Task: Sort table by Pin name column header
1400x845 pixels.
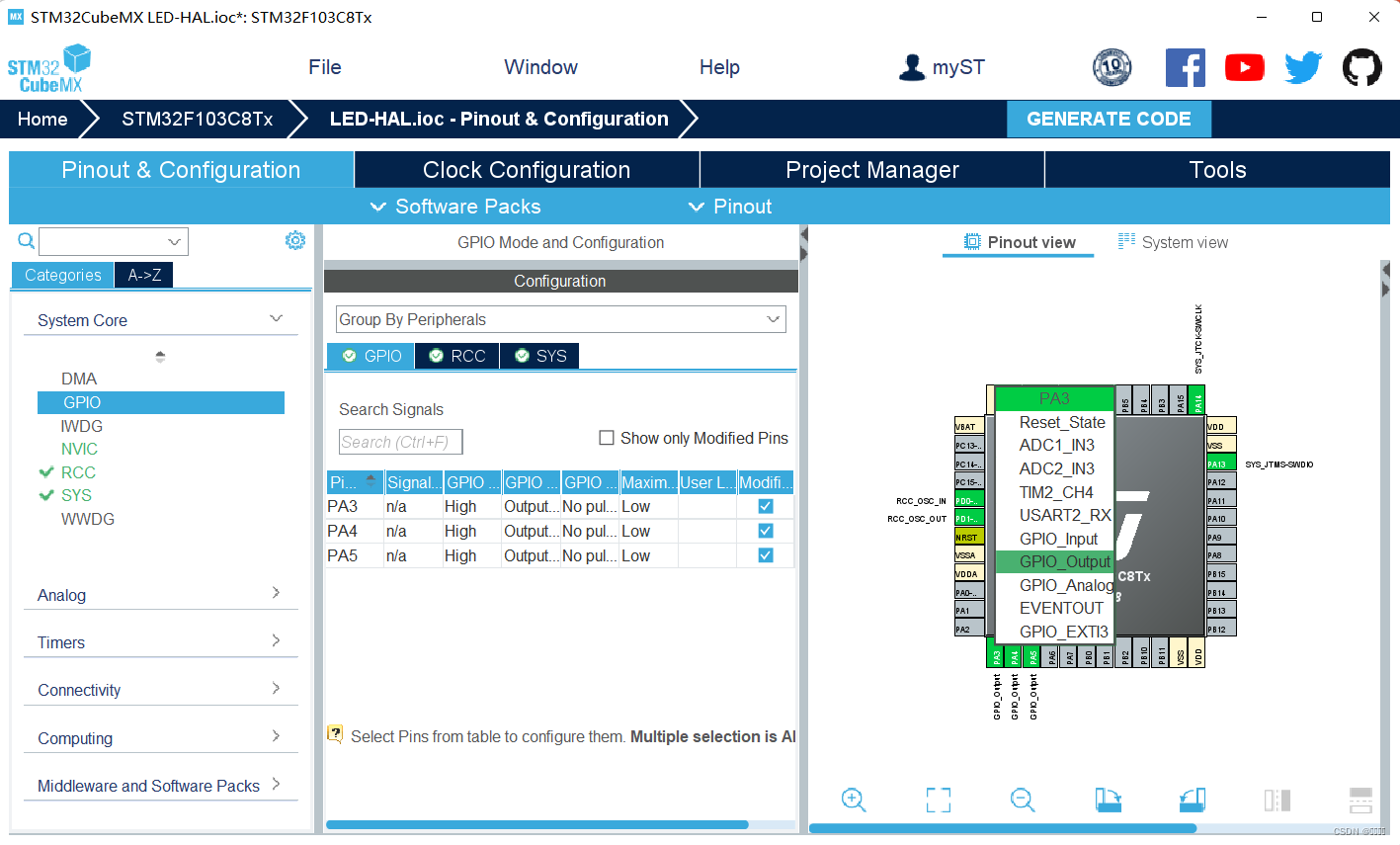Action: pyautogui.click(x=355, y=482)
